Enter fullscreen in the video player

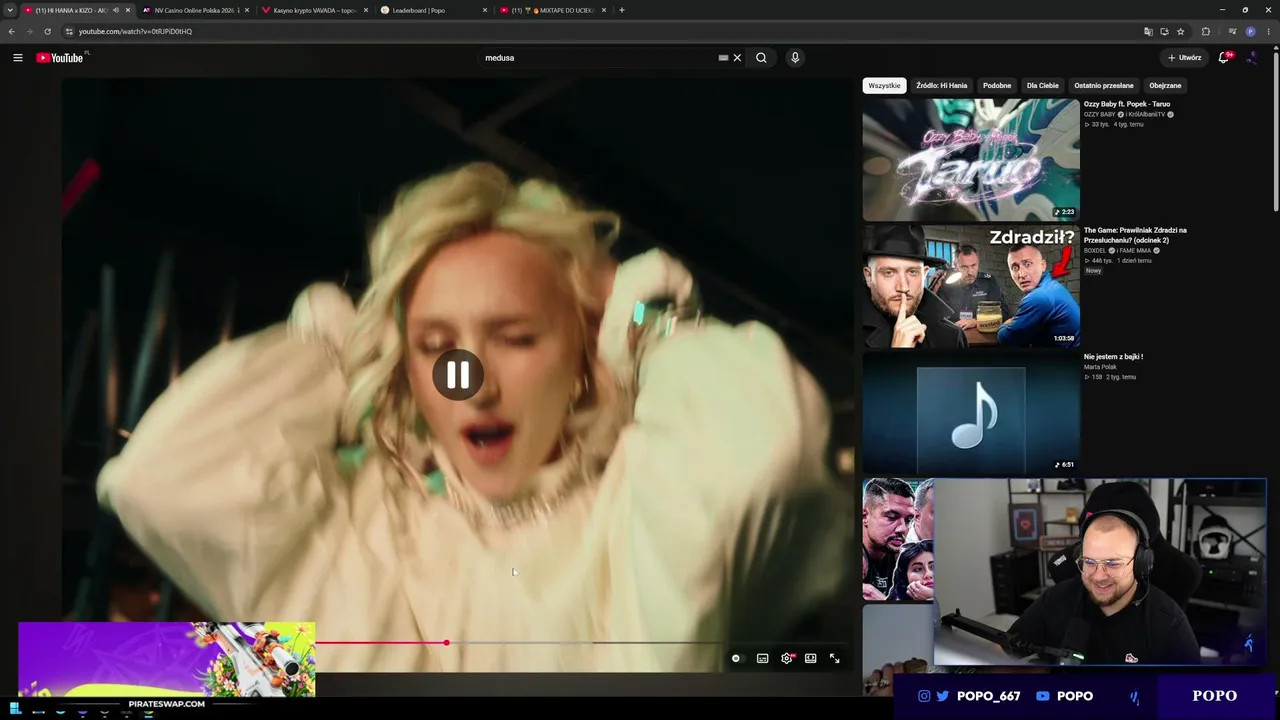pyautogui.click(x=835, y=658)
